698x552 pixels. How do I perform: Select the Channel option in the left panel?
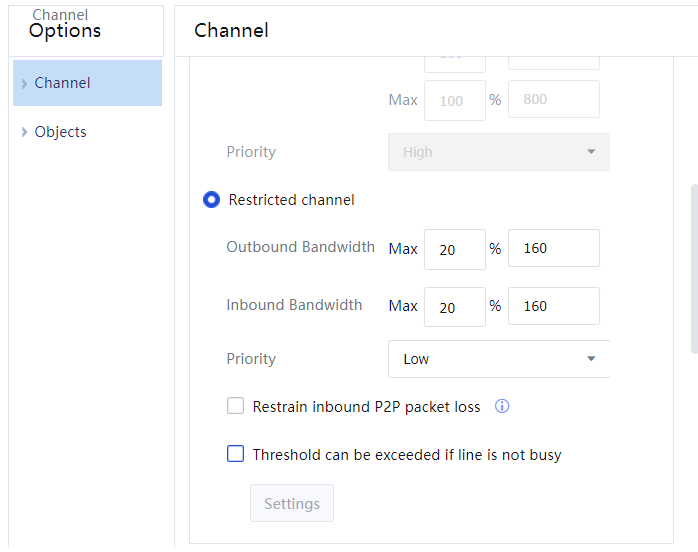click(63, 83)
